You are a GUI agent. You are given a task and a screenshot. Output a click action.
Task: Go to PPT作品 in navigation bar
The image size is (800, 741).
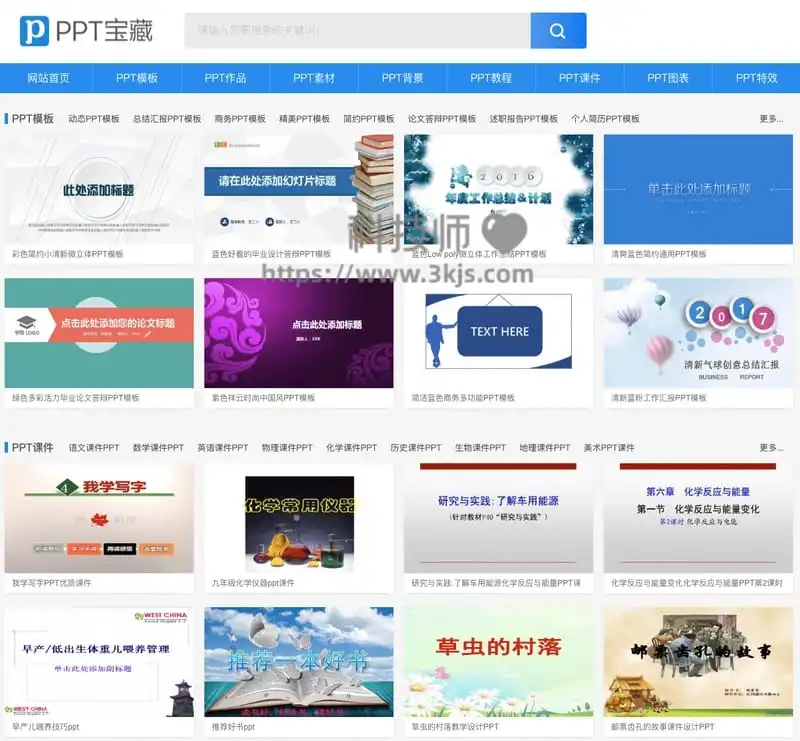pos(226,78)
